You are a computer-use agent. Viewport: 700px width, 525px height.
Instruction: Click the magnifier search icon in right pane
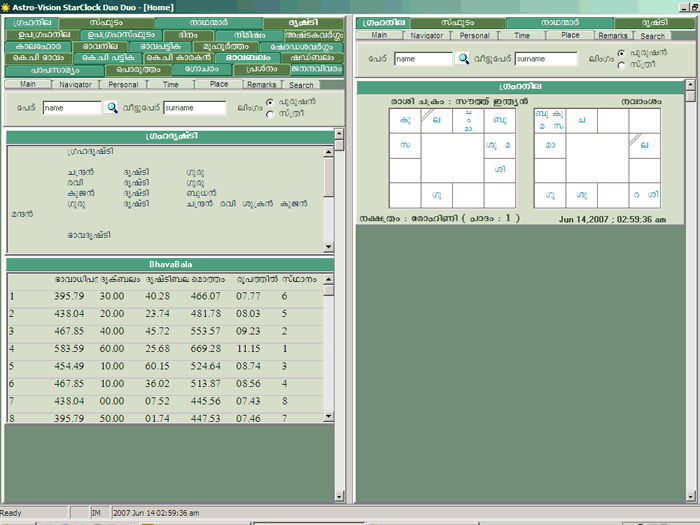click(x=463, y=58)
